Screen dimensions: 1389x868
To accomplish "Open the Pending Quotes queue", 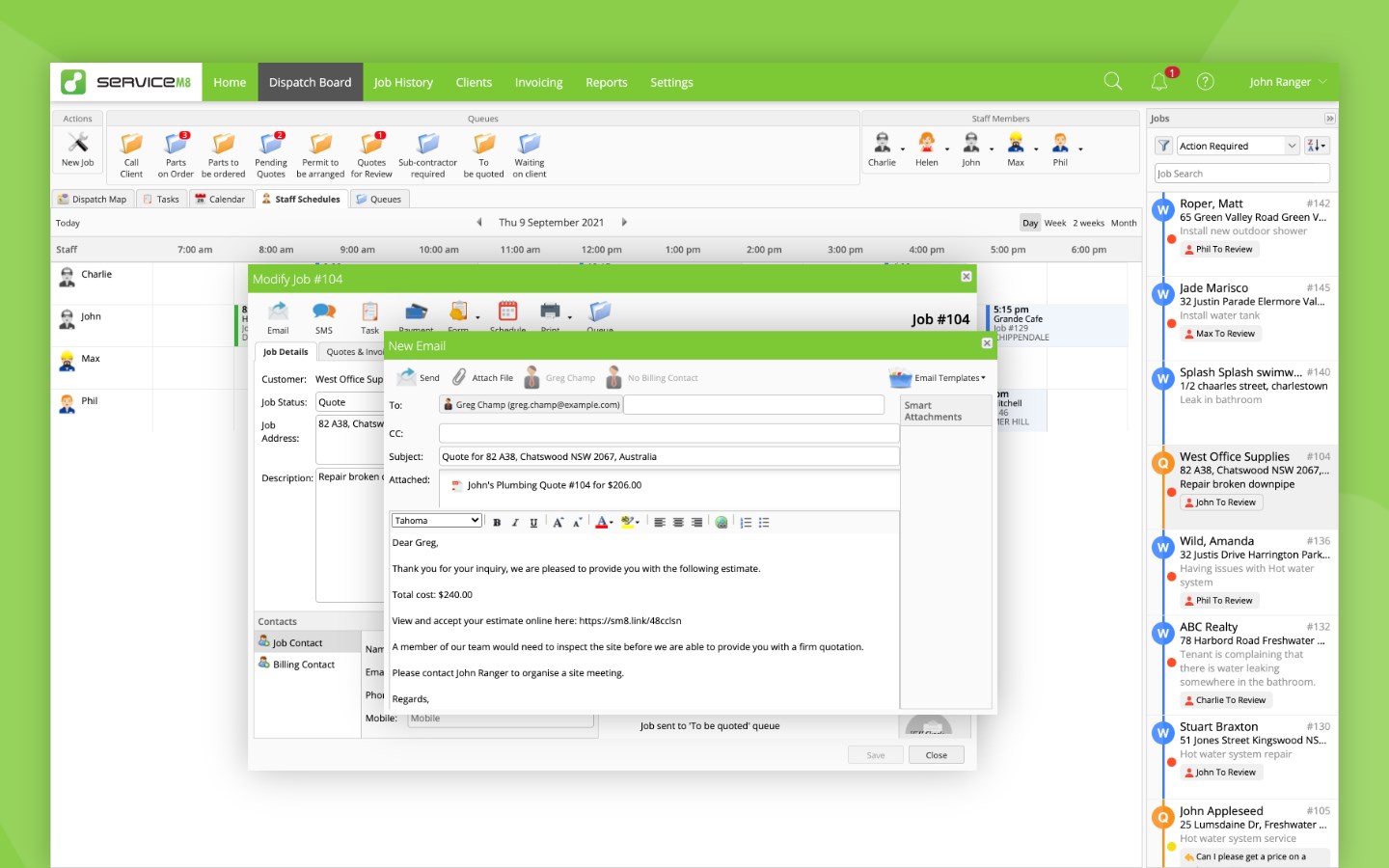I will [271, 144].
